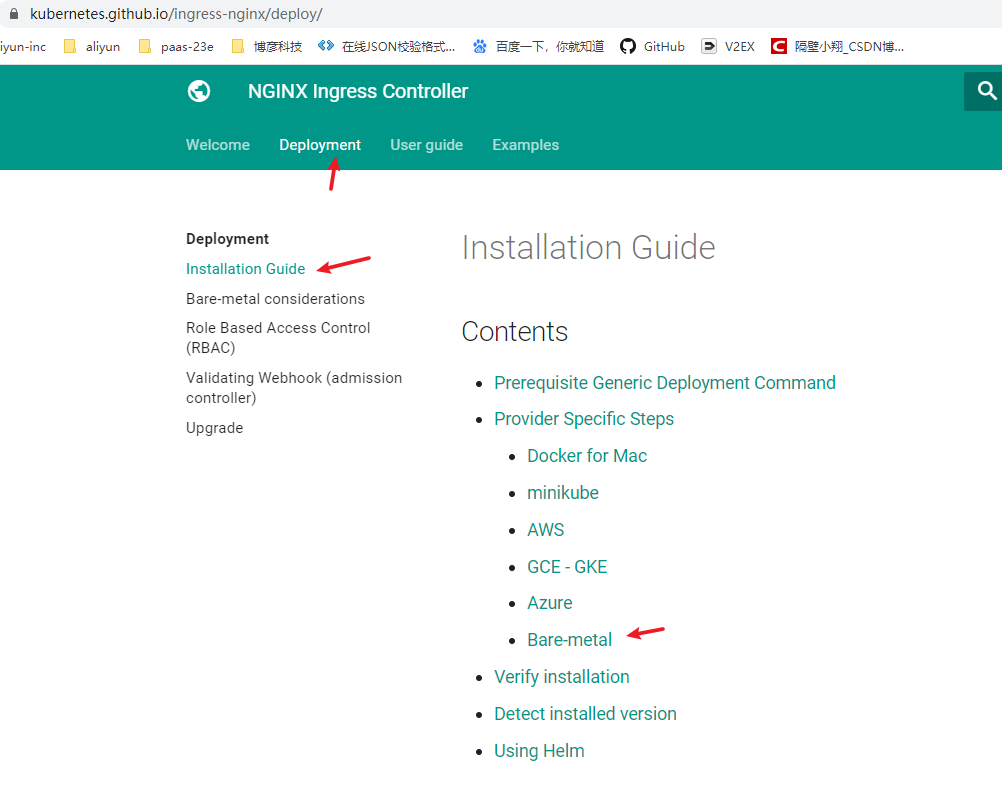This screenshot has height=789, width=1002.
Task: Open the Upgrade sidebar page
Action: 215,428
